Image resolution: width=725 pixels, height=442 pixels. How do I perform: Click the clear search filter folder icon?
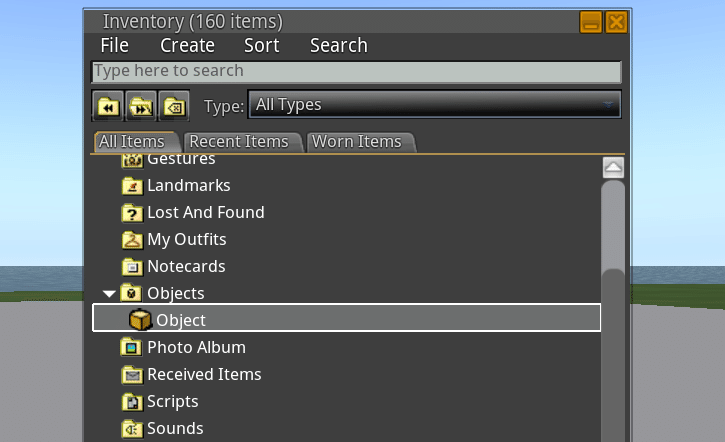coord(174,105)
